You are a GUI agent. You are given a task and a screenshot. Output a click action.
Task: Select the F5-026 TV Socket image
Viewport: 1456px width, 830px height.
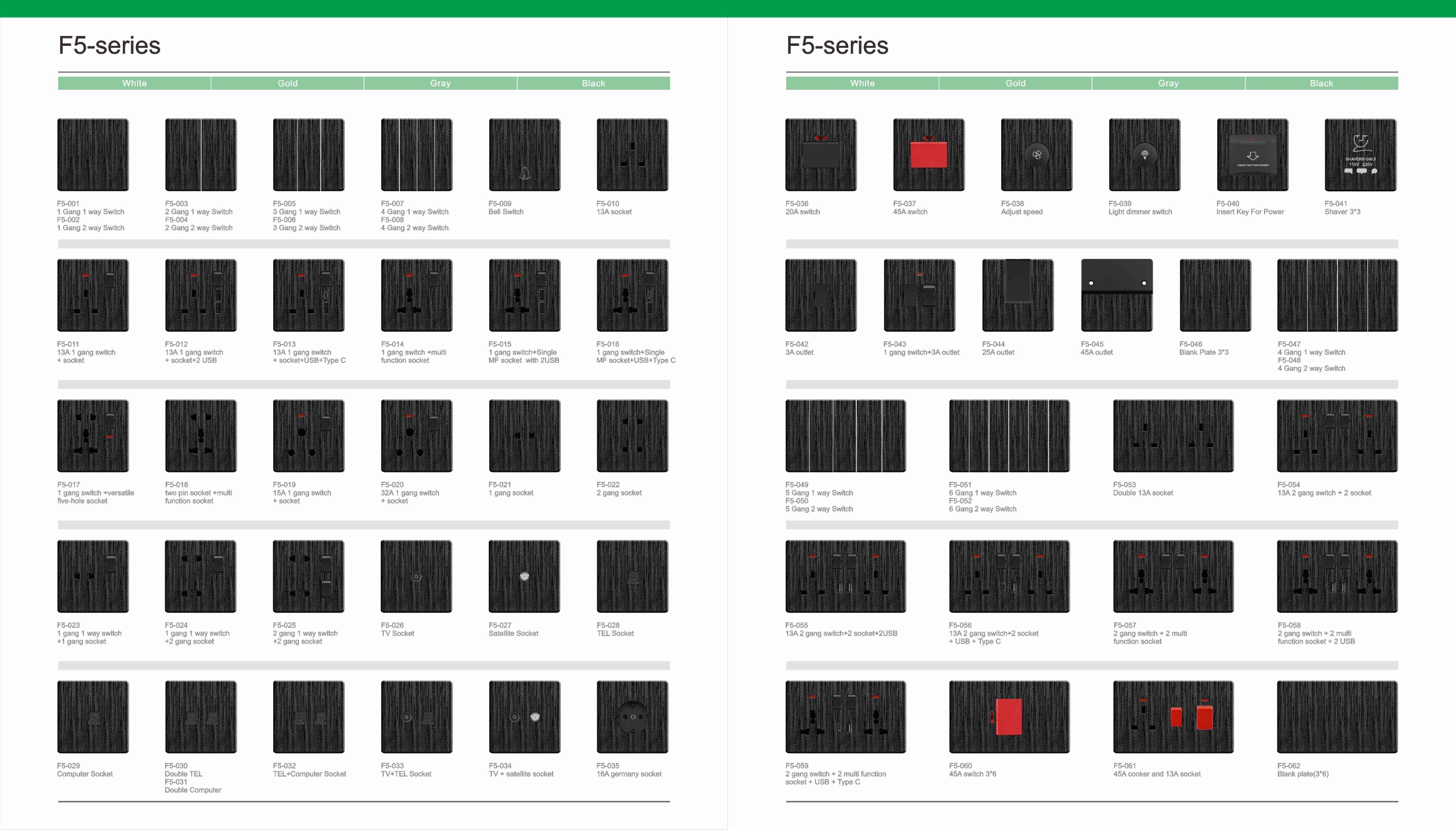tap(416, 576)
